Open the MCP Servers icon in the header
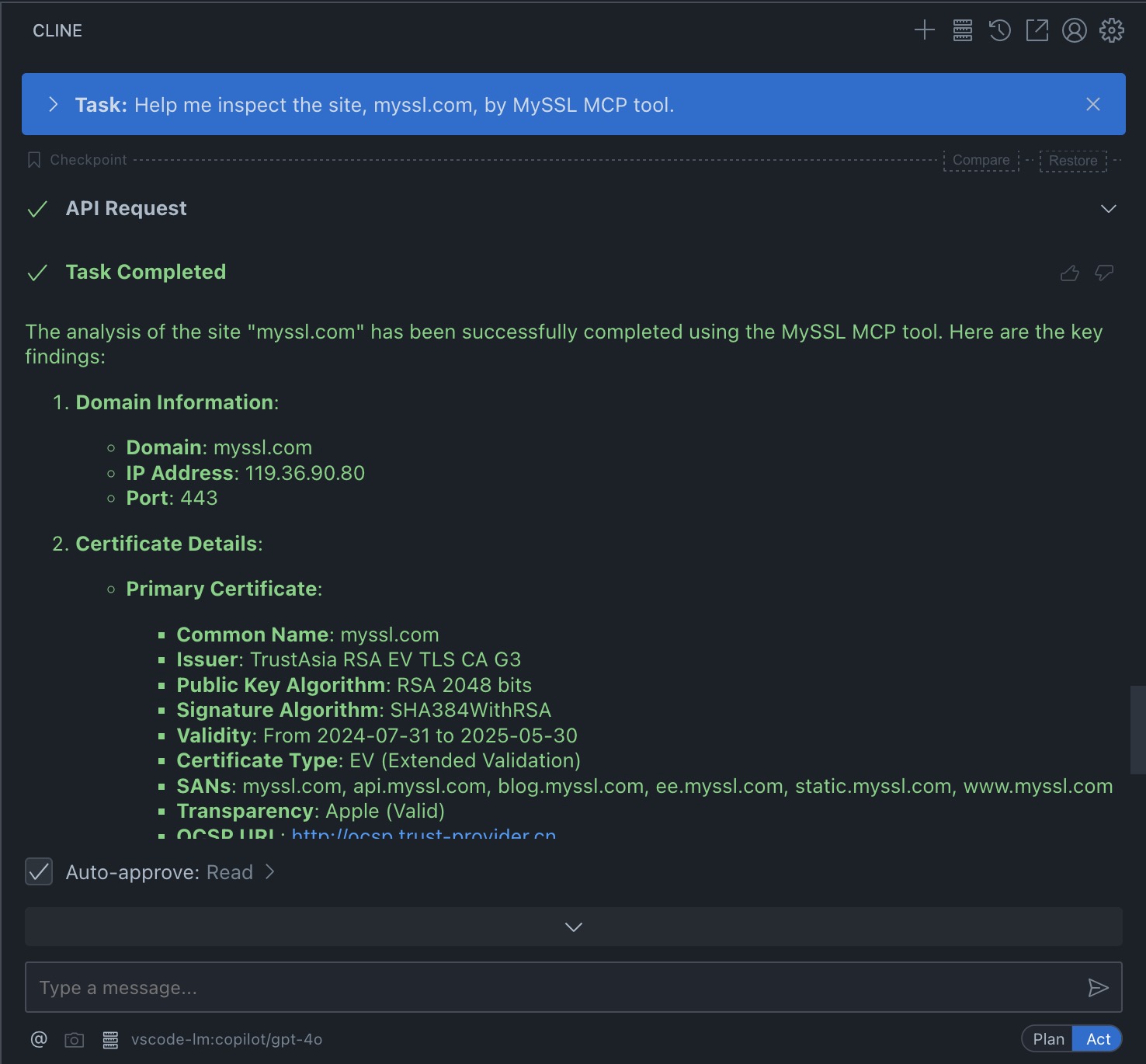The image size is (1146, 1064). tap(963, 30)
